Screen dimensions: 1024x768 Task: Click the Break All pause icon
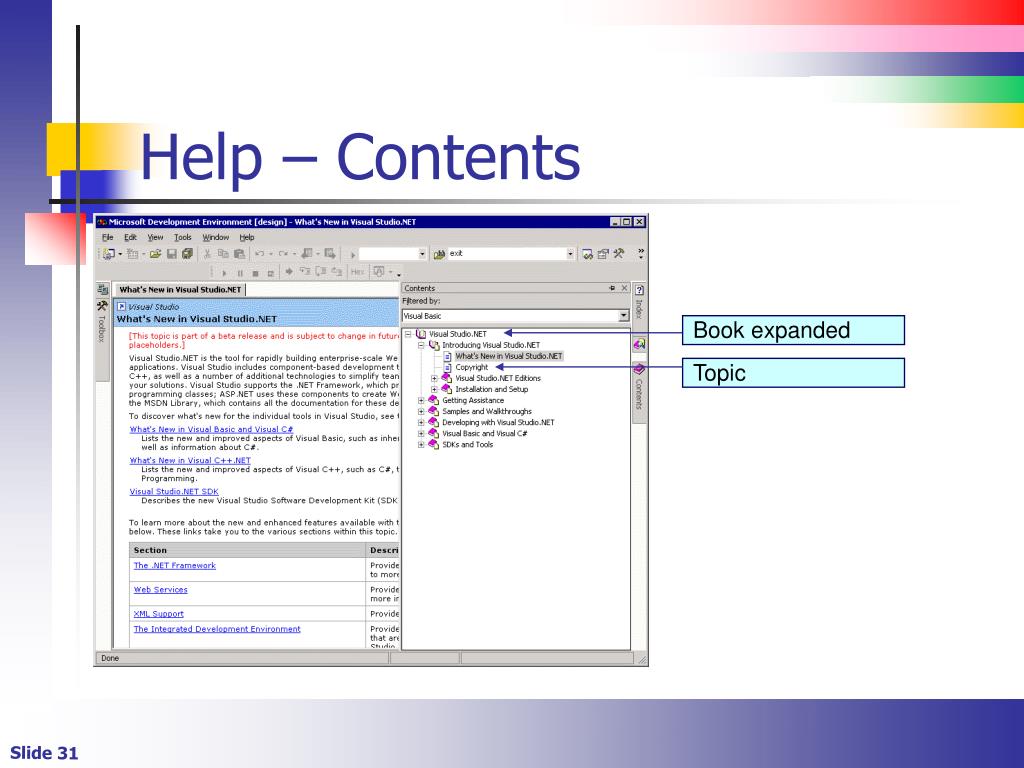coord(240,272)
